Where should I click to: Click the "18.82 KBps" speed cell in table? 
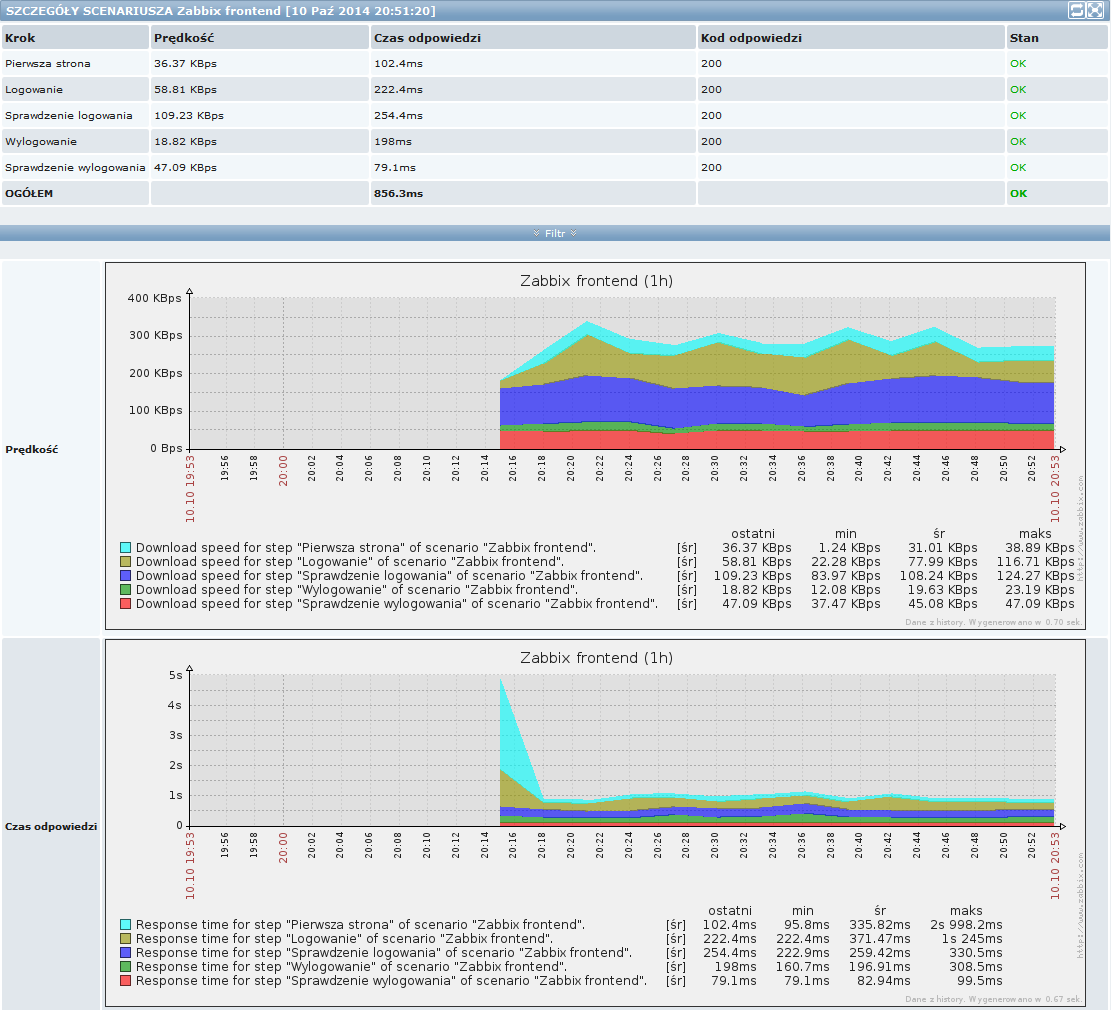click(x=186, y=142)
